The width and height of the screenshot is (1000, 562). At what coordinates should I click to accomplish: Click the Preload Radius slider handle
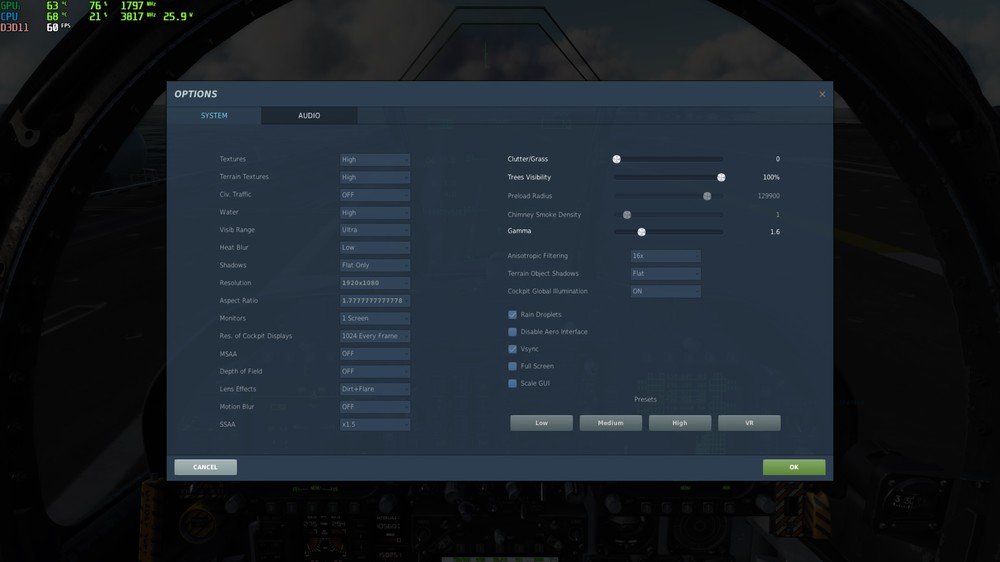click(707, 196)
